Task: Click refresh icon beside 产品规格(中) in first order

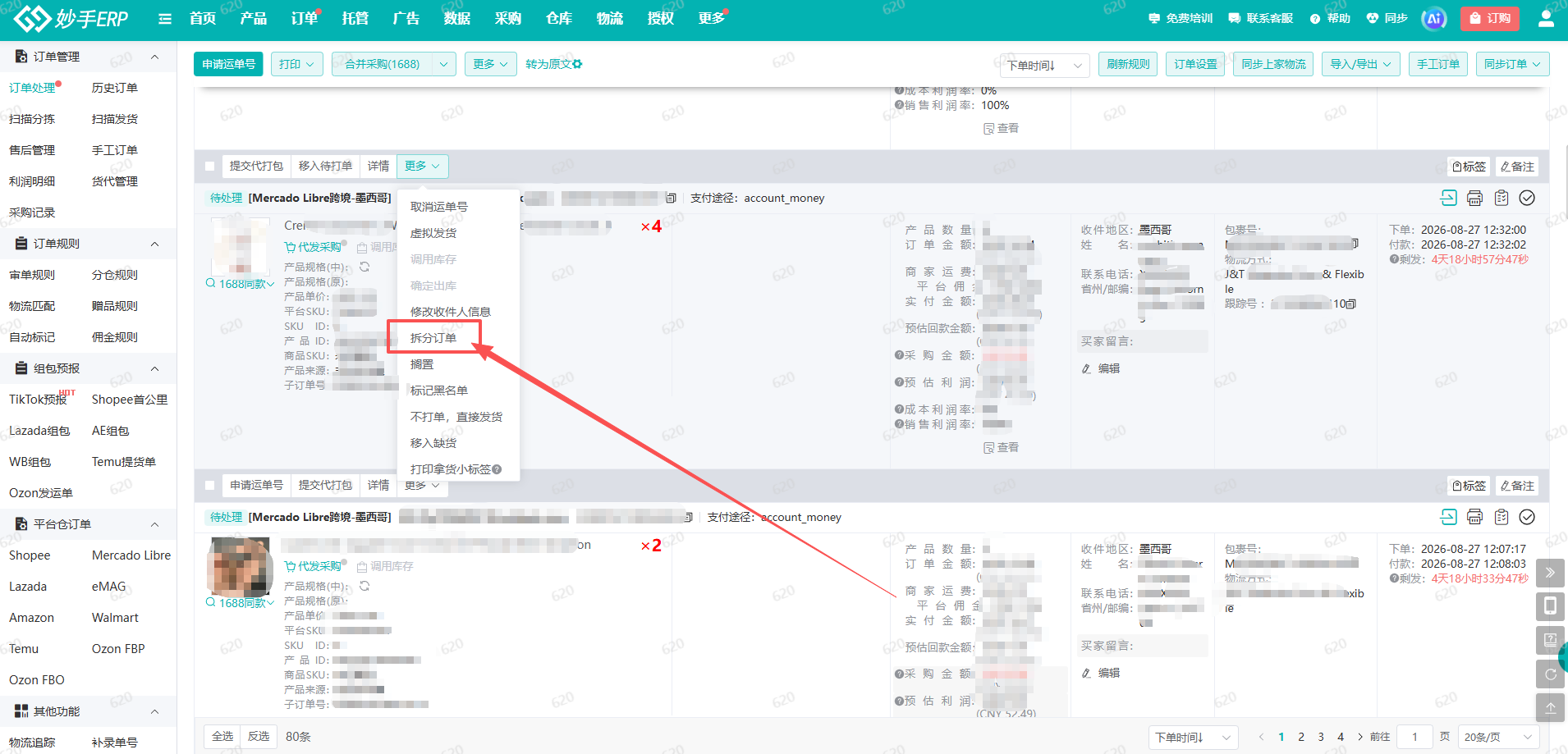Action: 364,267
